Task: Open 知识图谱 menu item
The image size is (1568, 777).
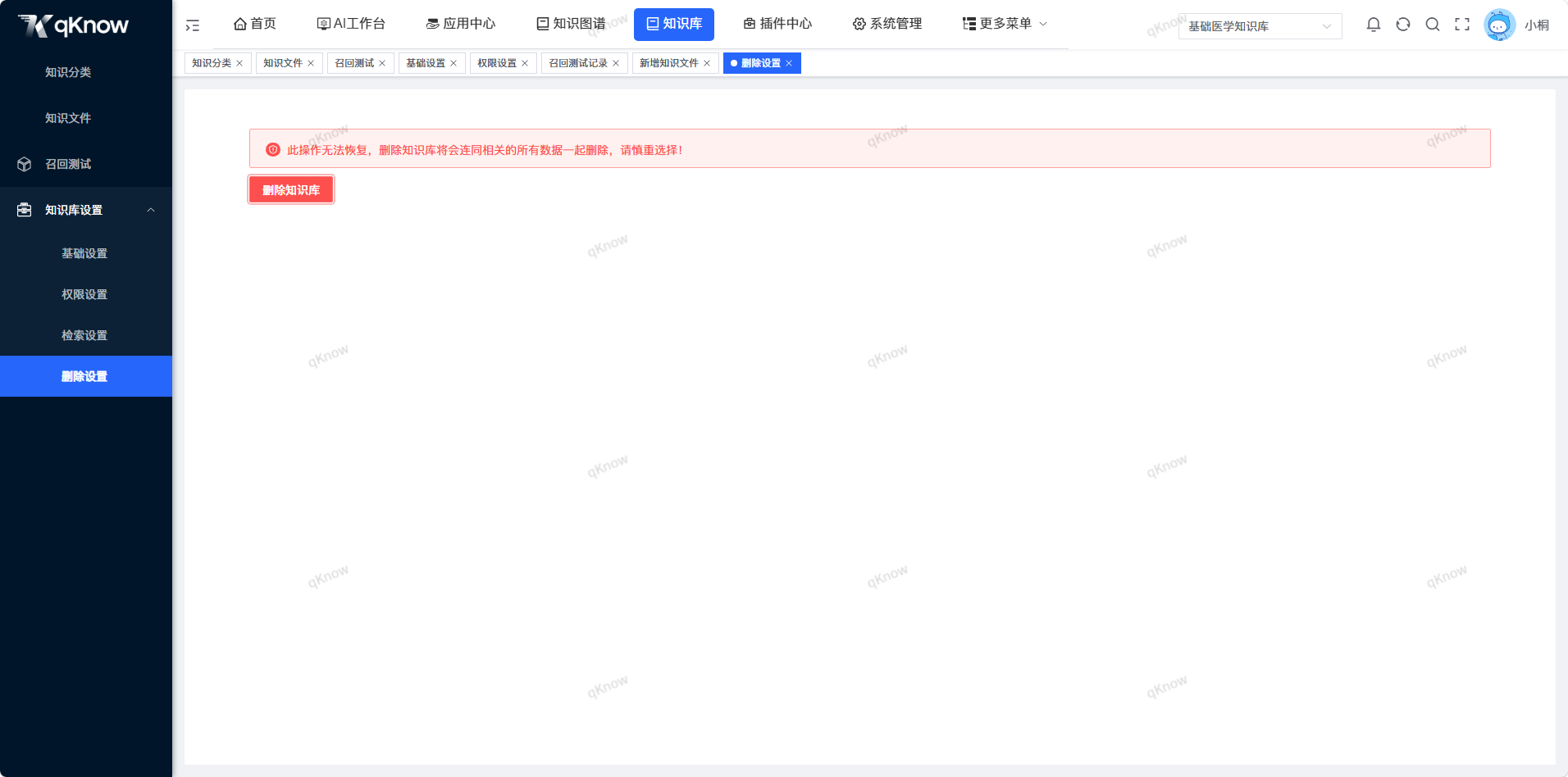Action: pos(571,24)
